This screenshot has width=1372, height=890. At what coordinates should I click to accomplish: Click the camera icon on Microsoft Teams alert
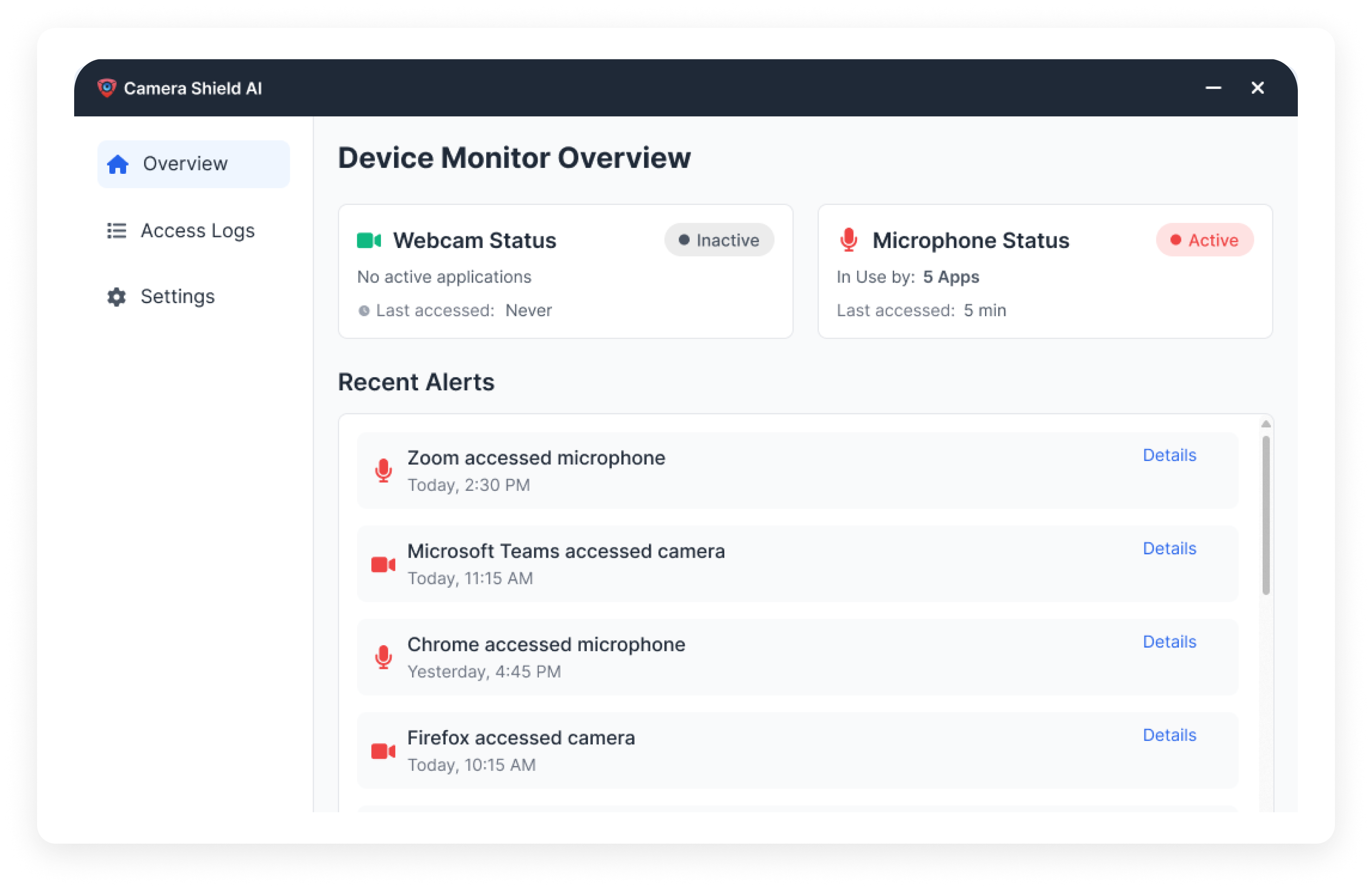[383, 564]
